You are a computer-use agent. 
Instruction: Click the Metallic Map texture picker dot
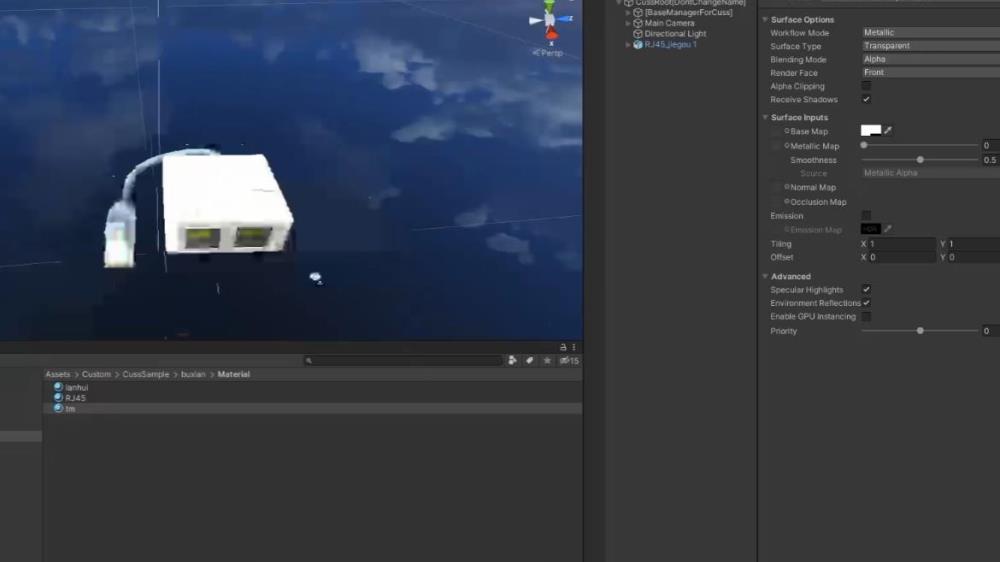pos(786,145)
